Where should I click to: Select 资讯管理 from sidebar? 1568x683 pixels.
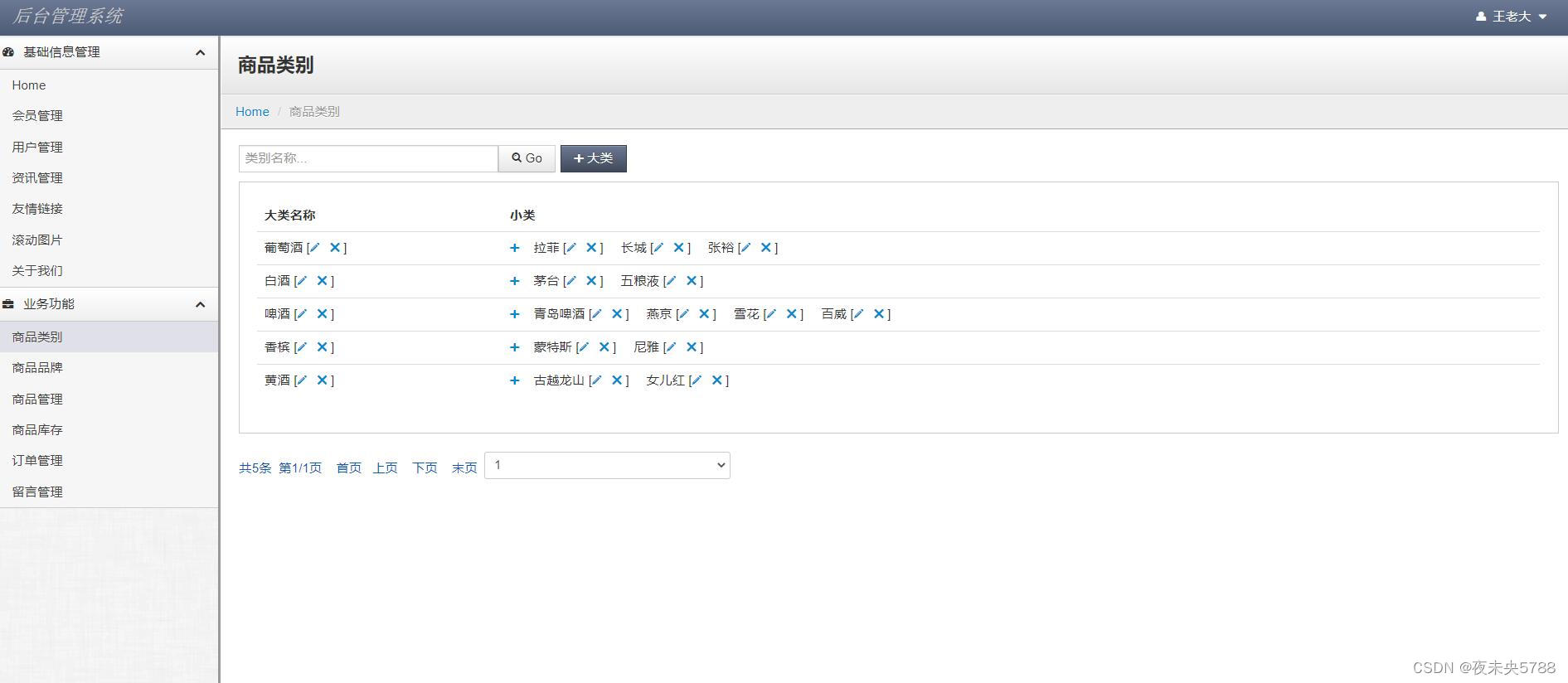pyautogui.click(x=109, y=178)
